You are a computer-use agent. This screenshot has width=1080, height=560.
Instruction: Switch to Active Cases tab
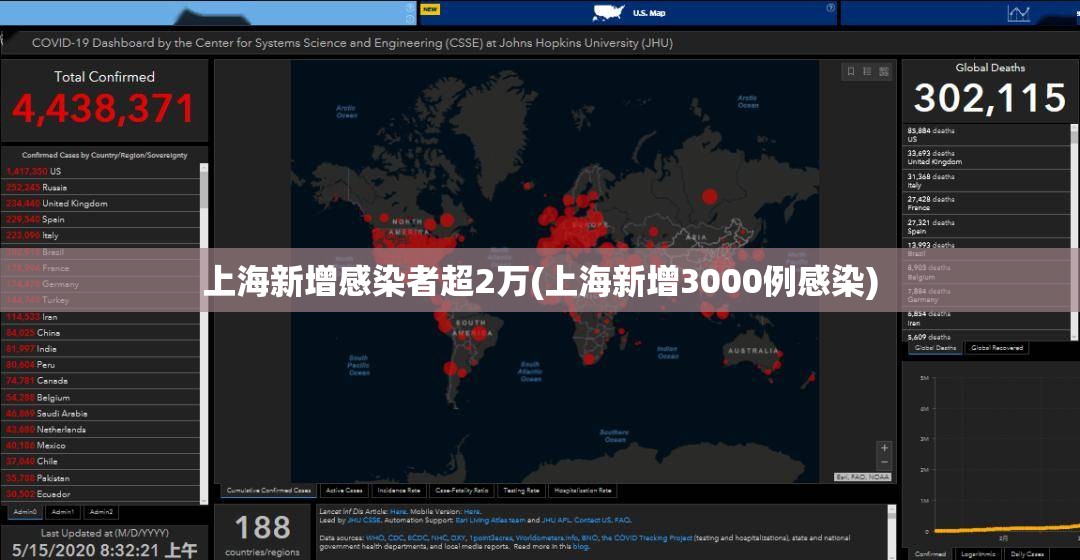(x=344, y=491)
